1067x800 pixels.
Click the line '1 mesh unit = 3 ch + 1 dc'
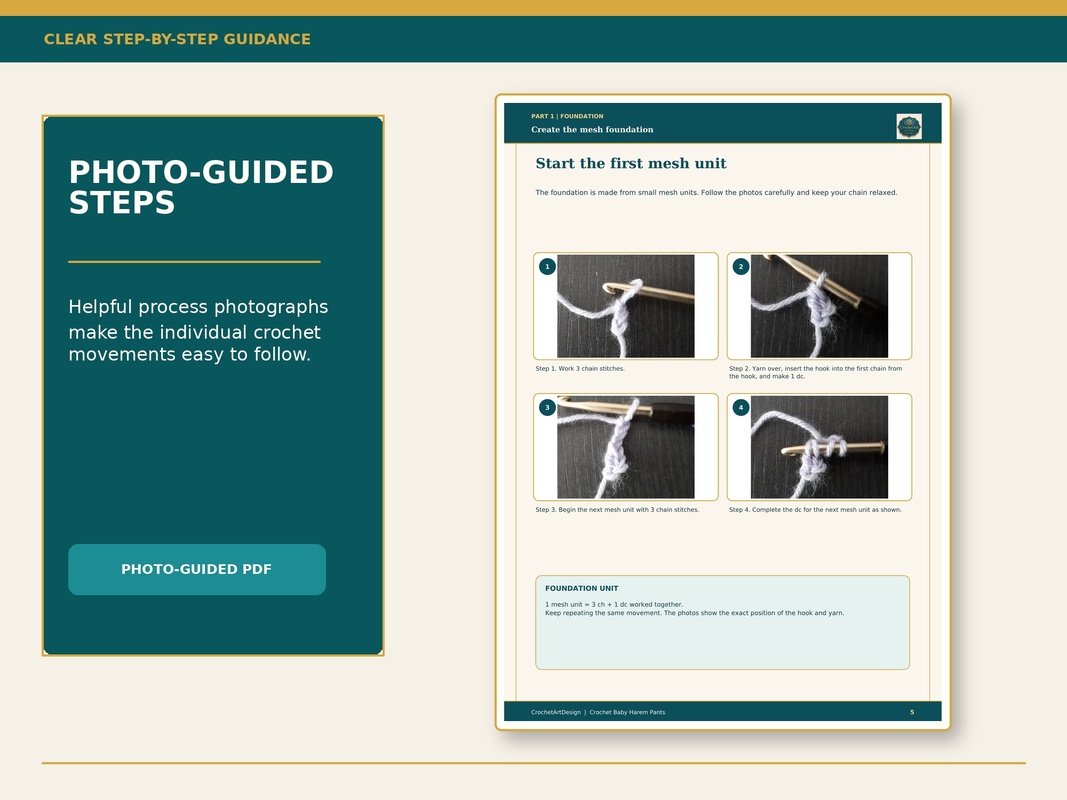614,604
